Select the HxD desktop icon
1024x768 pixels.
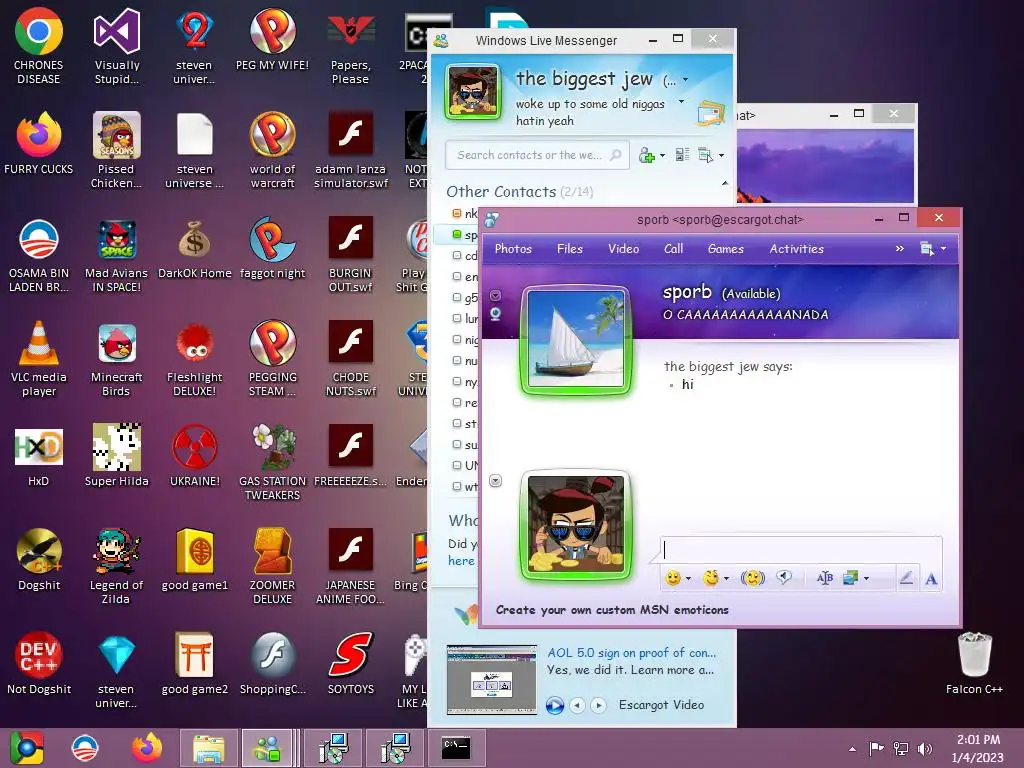pyautogui.click(x=39, y=456)
